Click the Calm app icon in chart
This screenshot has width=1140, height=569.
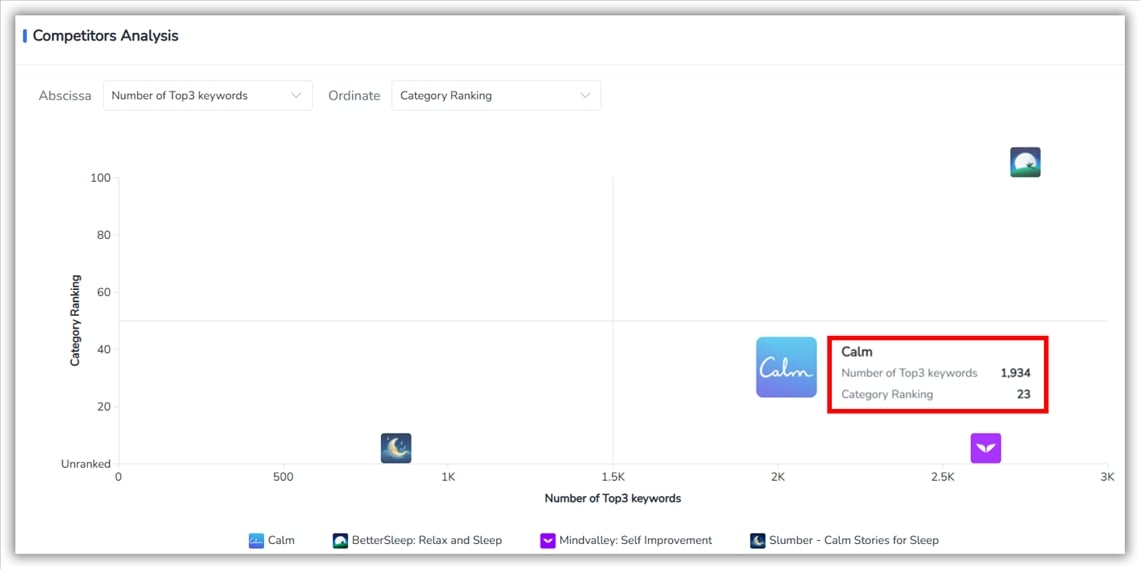point(786,367)
